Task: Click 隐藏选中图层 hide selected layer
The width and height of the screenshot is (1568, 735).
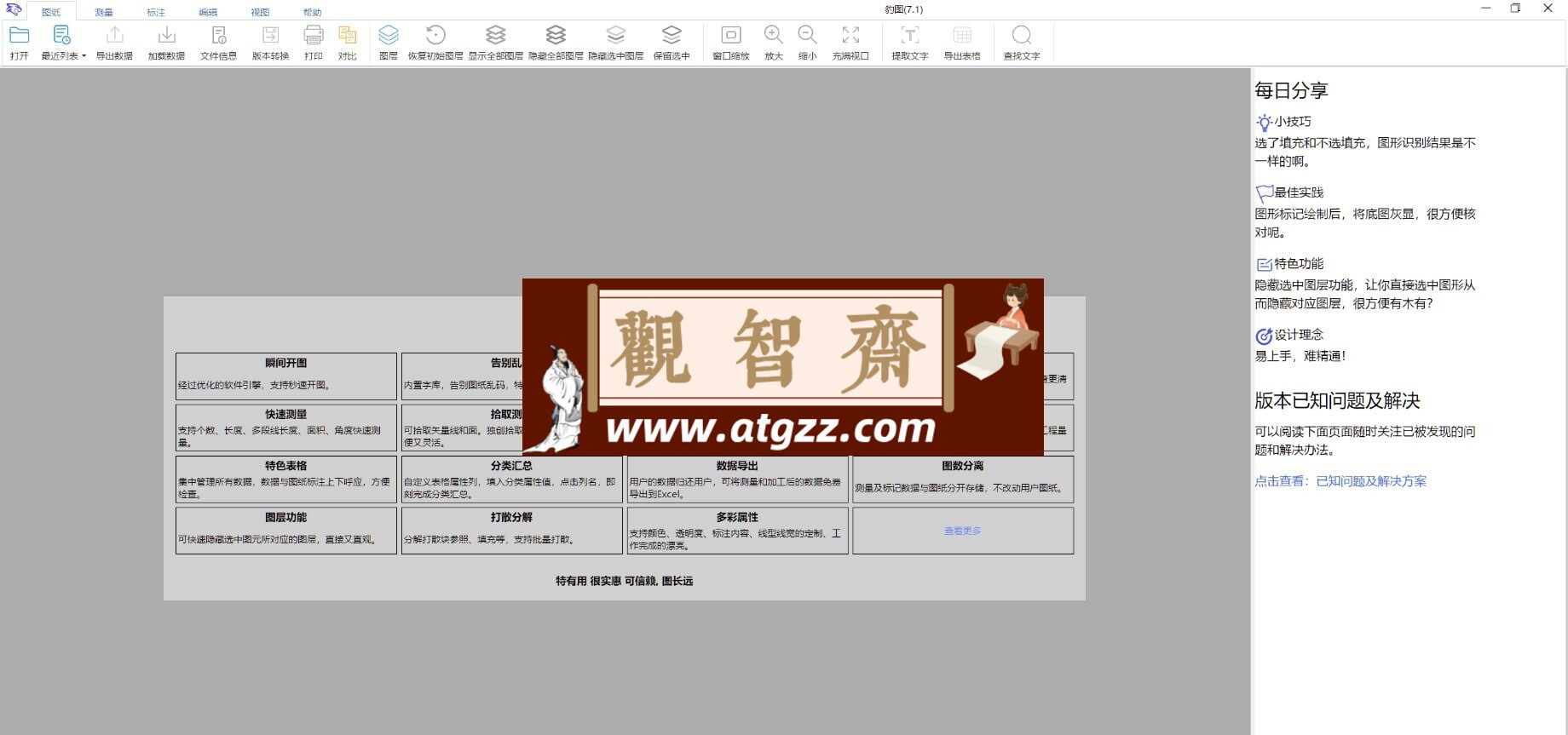Action: click(x=615, y=43)
